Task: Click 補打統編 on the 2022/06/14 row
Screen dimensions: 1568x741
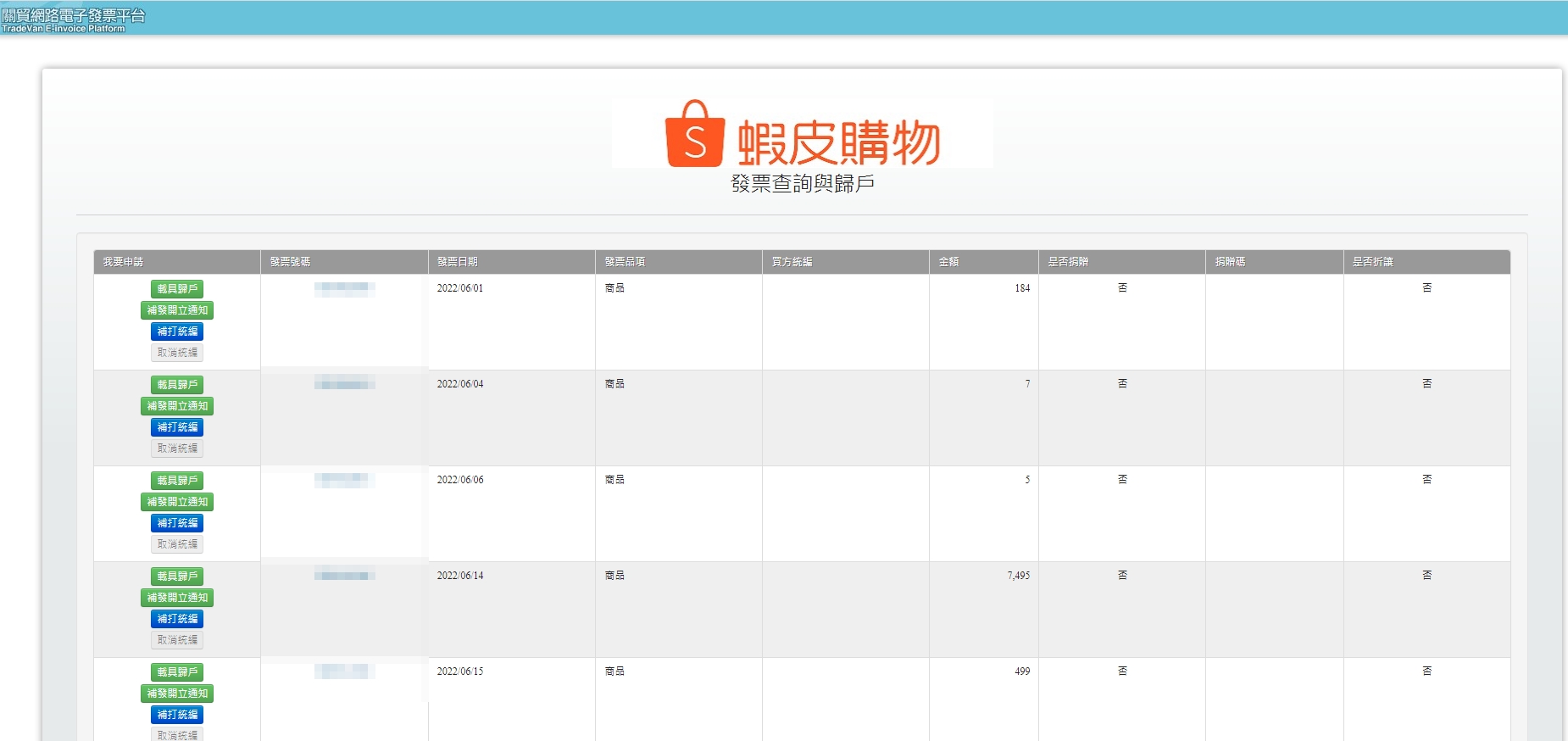Action: [177, 619]
